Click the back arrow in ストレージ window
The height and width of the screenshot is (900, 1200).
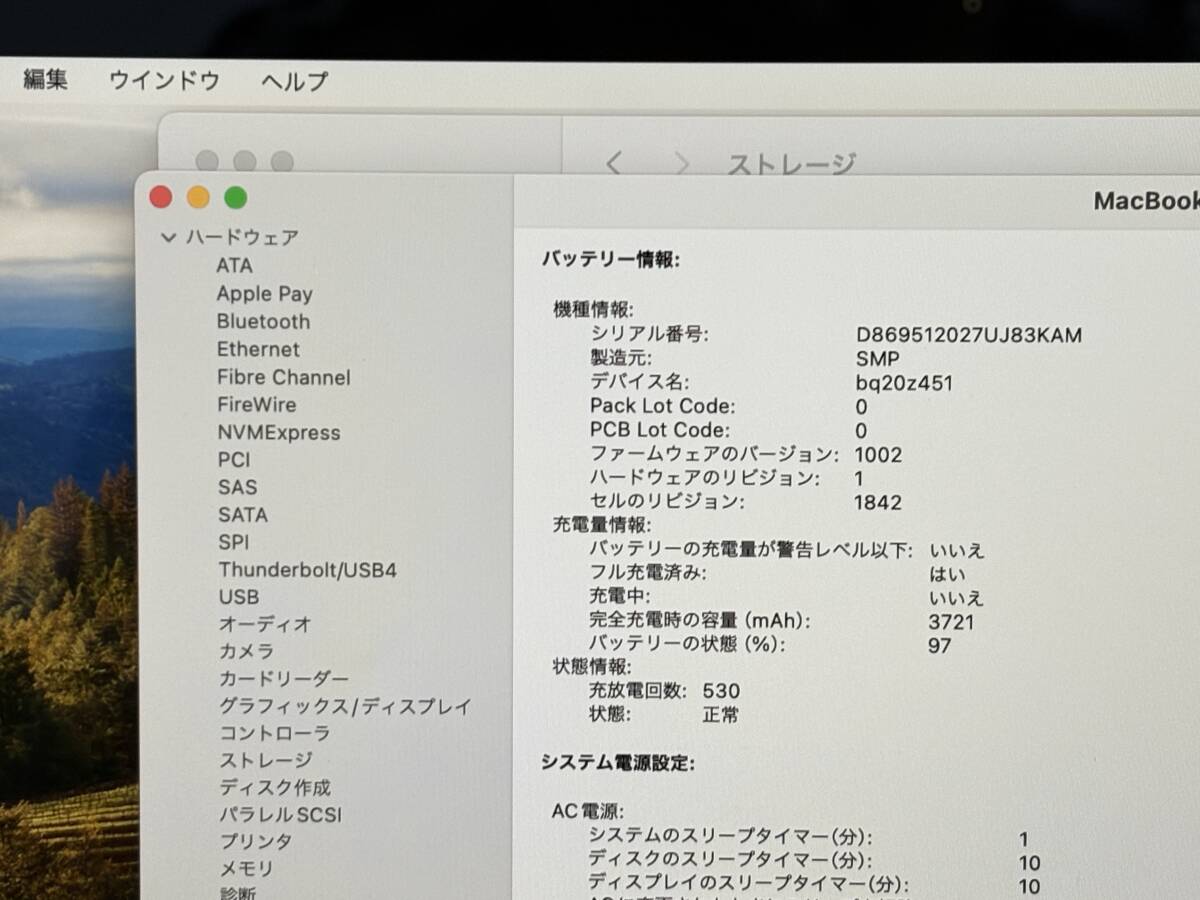[x=615, y=163]
